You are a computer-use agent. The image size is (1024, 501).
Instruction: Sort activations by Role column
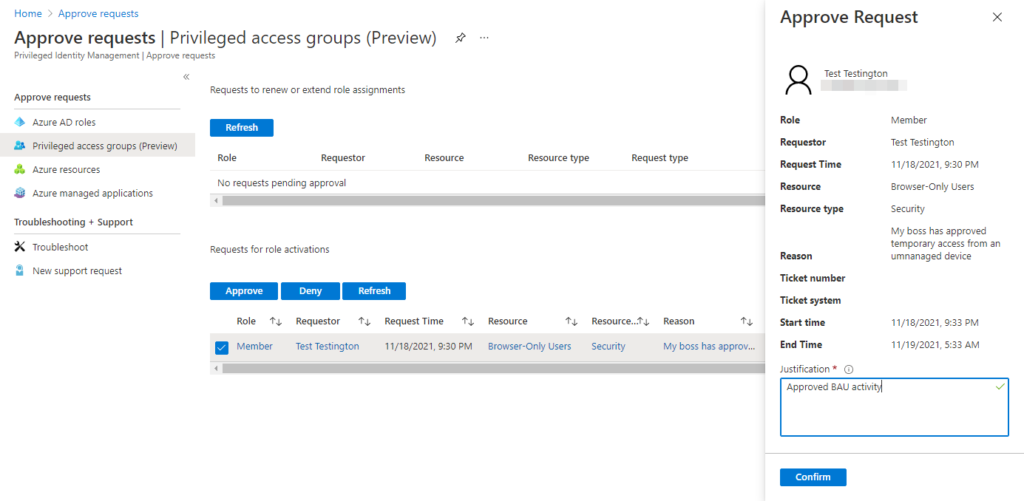276,321
